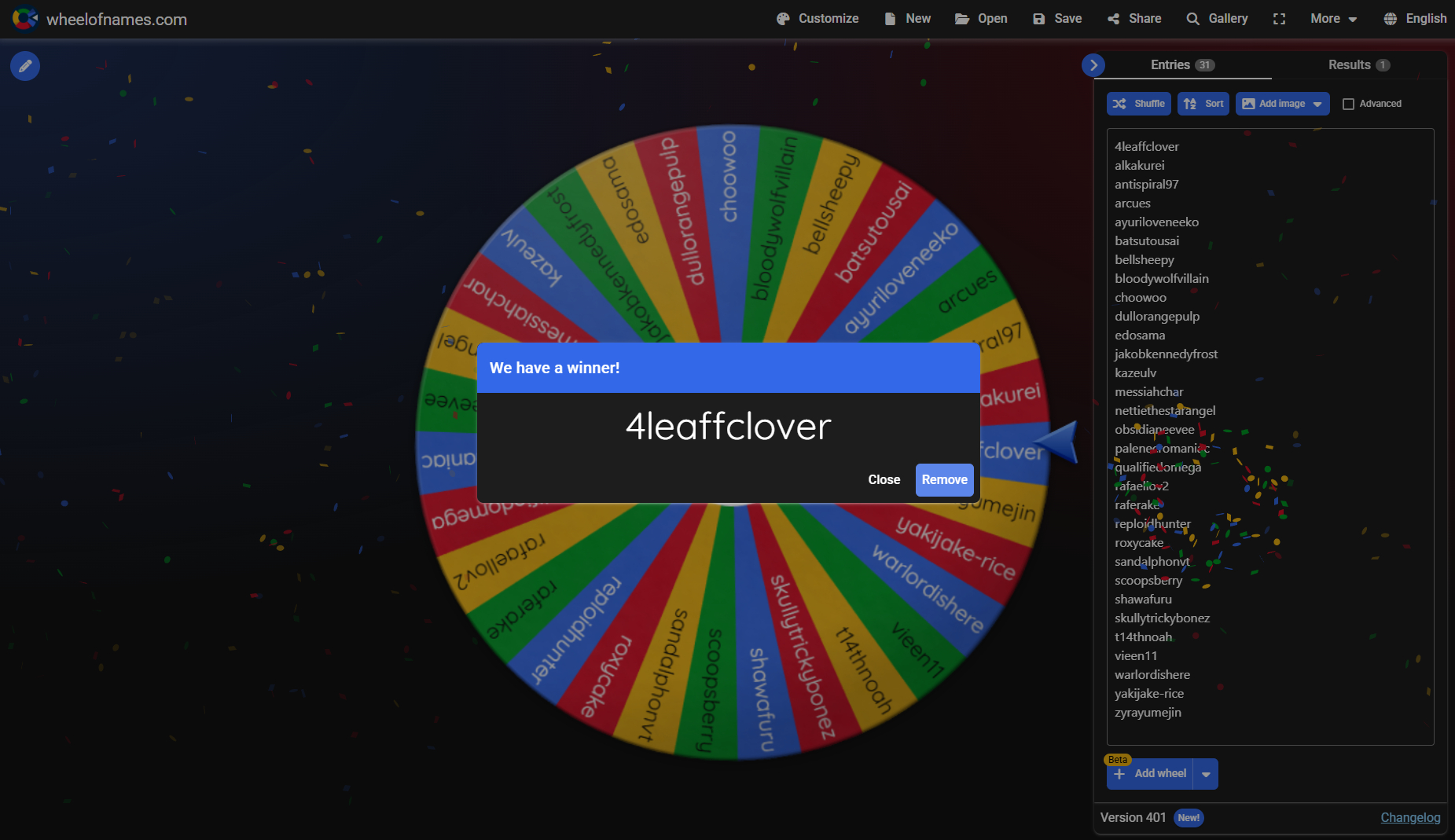Click the wheelofnames logo icon
This screenshot has width=1455, height=840.
point(24,19)
